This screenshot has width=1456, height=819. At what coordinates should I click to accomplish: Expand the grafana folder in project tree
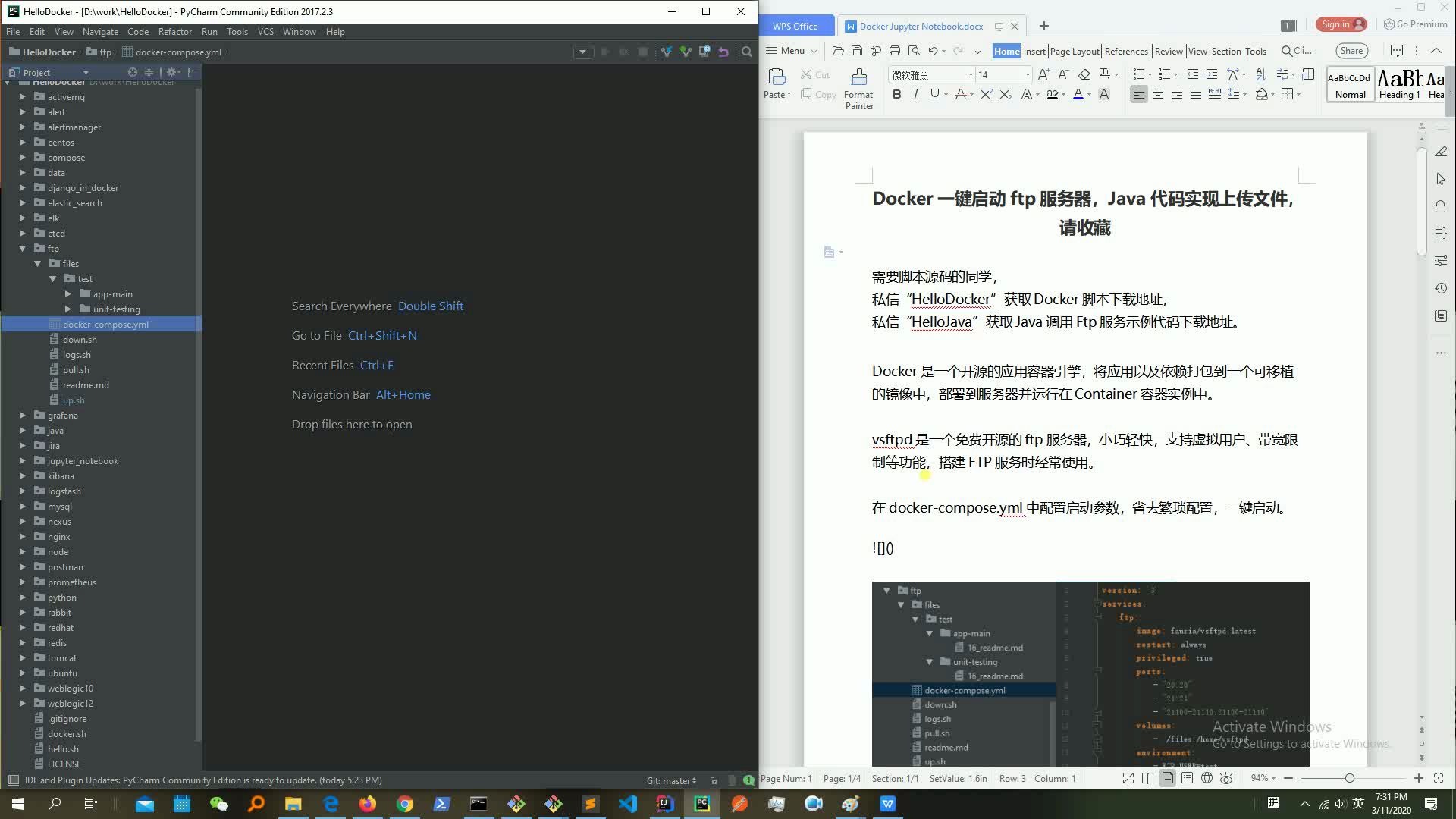[22, 416]
